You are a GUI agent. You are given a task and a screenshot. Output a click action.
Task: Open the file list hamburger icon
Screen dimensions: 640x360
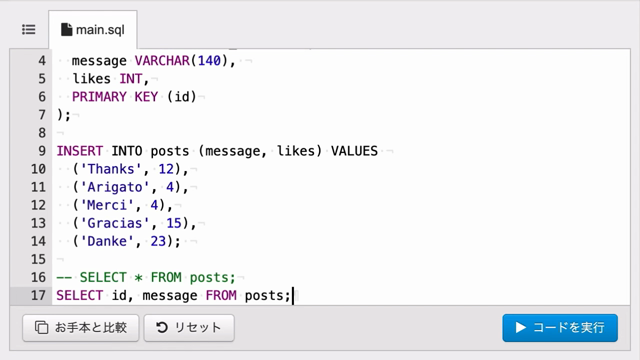point(29,29)
